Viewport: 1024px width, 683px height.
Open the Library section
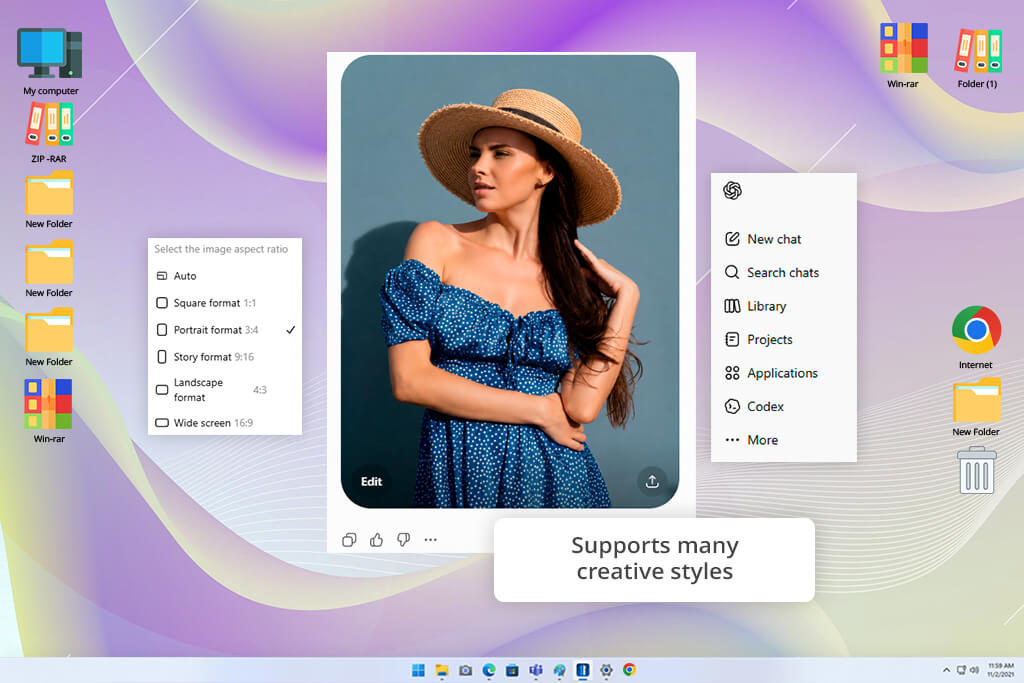pos(756,306)
